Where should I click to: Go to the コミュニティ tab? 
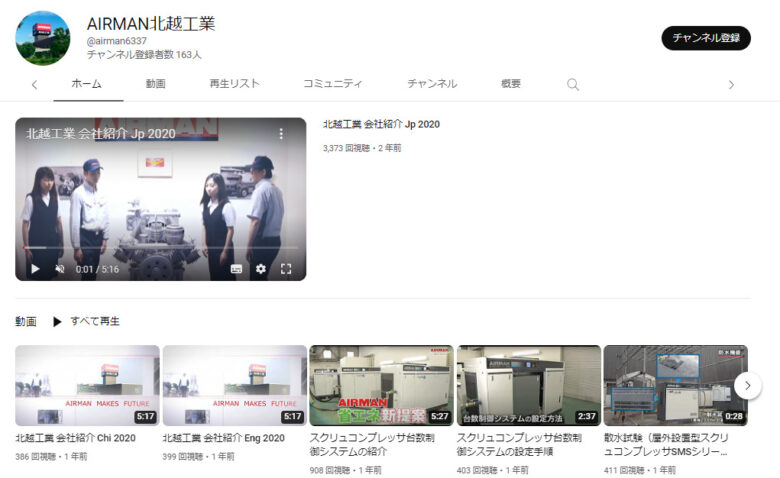tap(332, 84)
